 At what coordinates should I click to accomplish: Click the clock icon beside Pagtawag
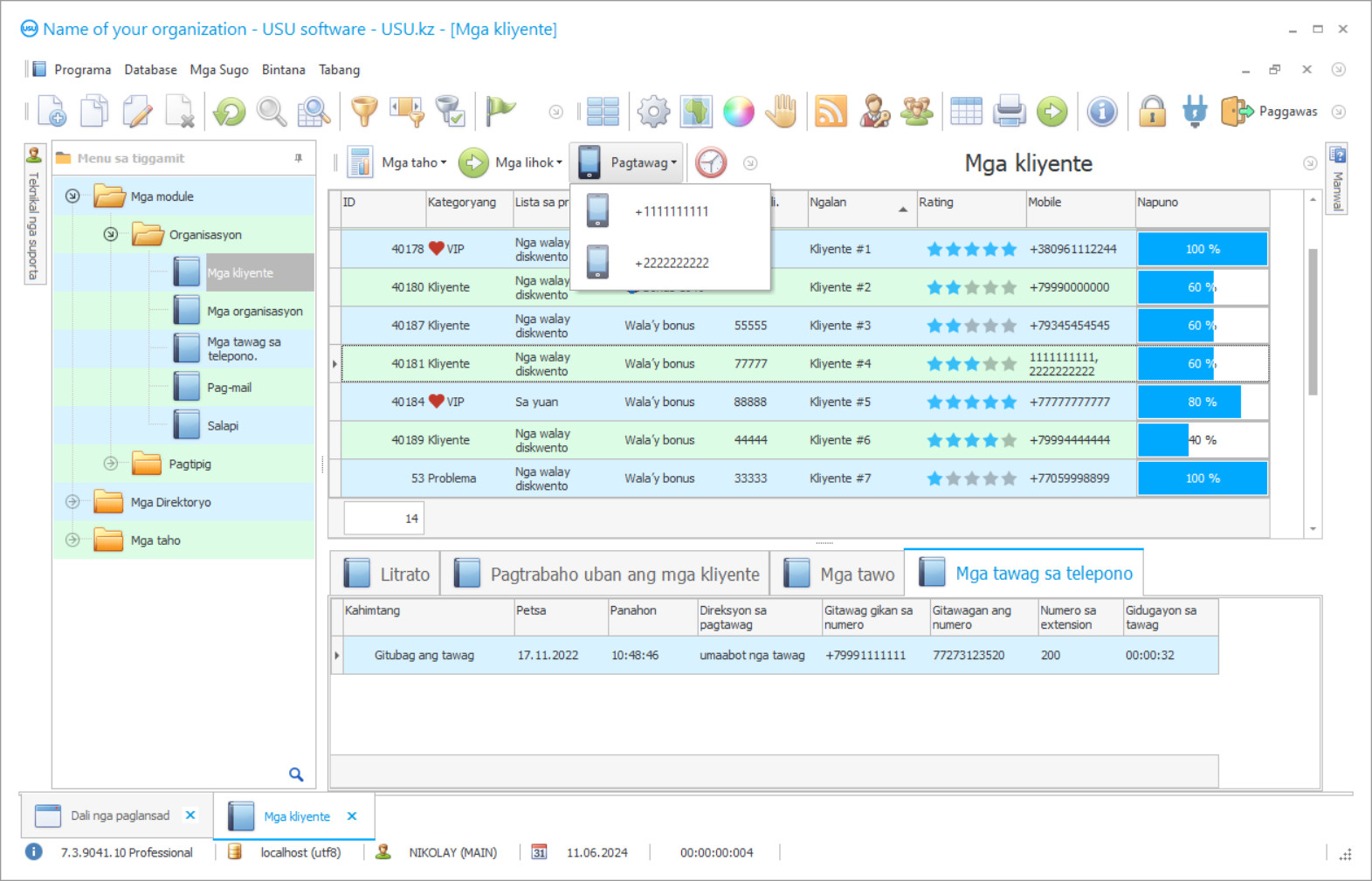(x=711, y=162)
